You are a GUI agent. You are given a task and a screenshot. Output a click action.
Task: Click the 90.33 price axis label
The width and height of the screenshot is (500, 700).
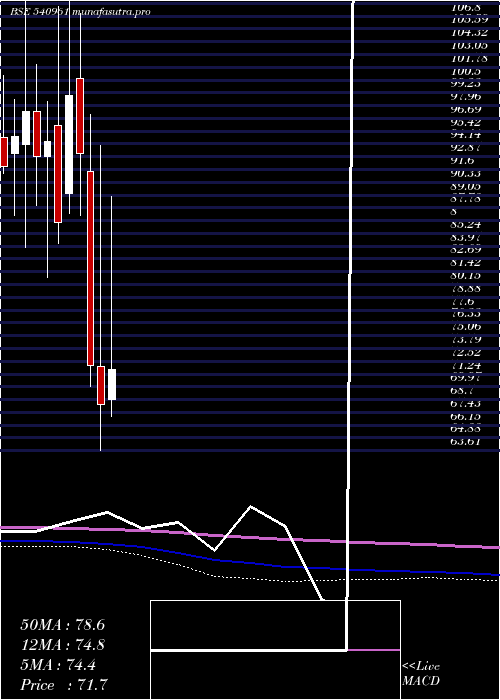click(x=467, y=173)
